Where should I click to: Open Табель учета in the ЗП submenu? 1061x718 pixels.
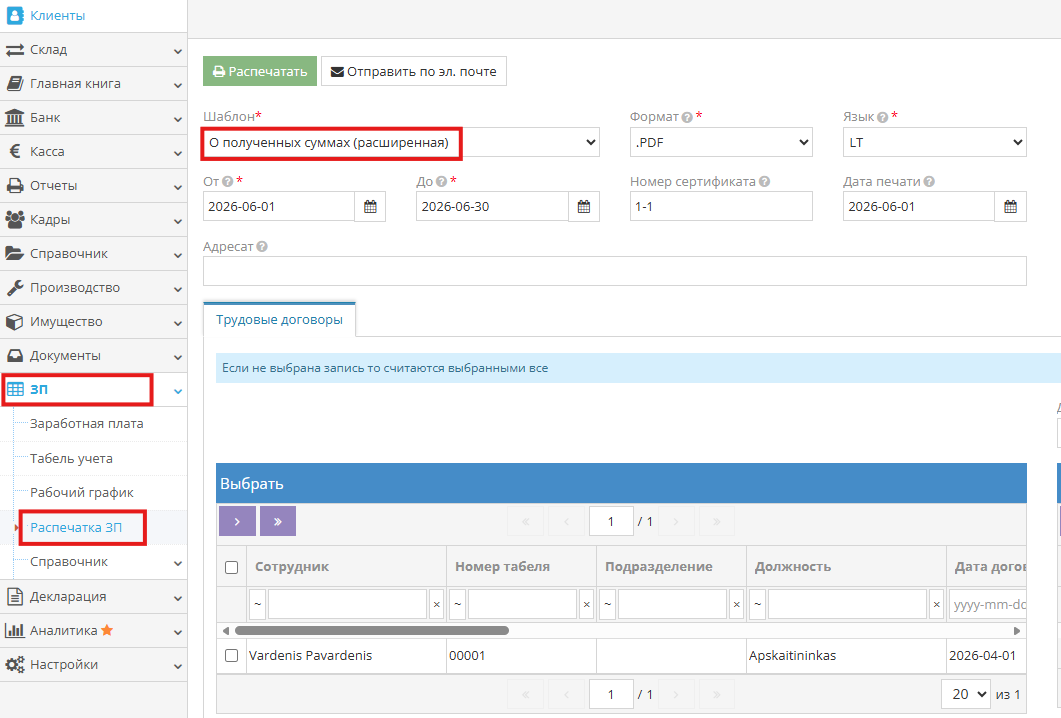point(71,458)
